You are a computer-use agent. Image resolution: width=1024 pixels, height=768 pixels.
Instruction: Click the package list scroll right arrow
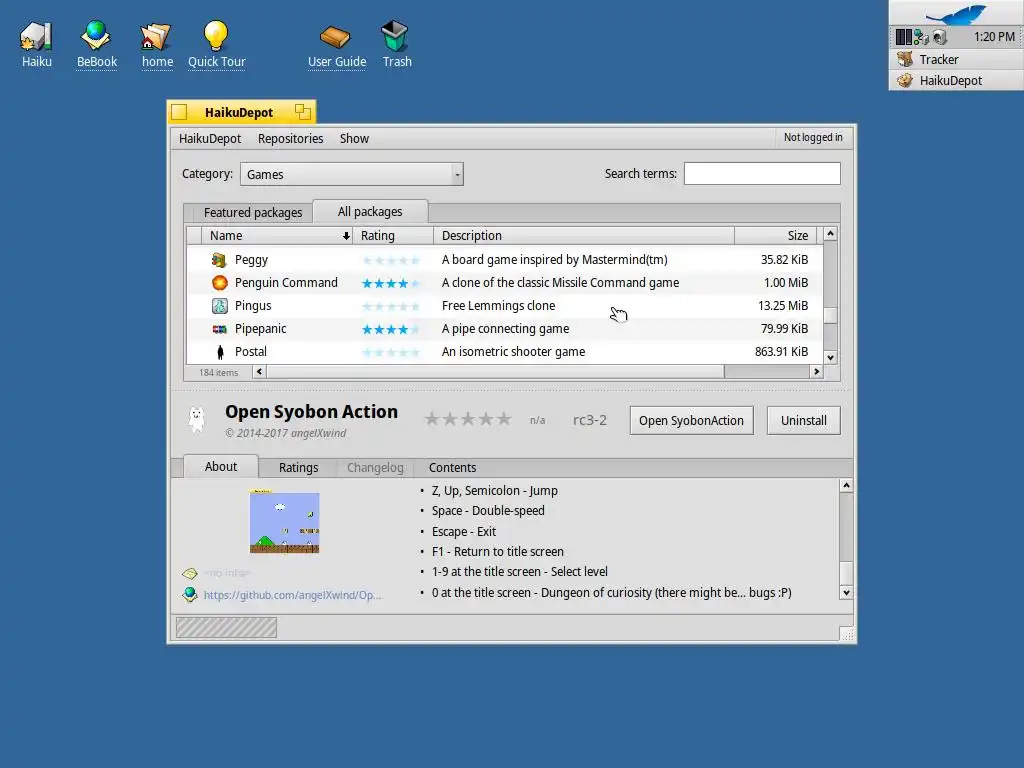(x=816, y=372)
